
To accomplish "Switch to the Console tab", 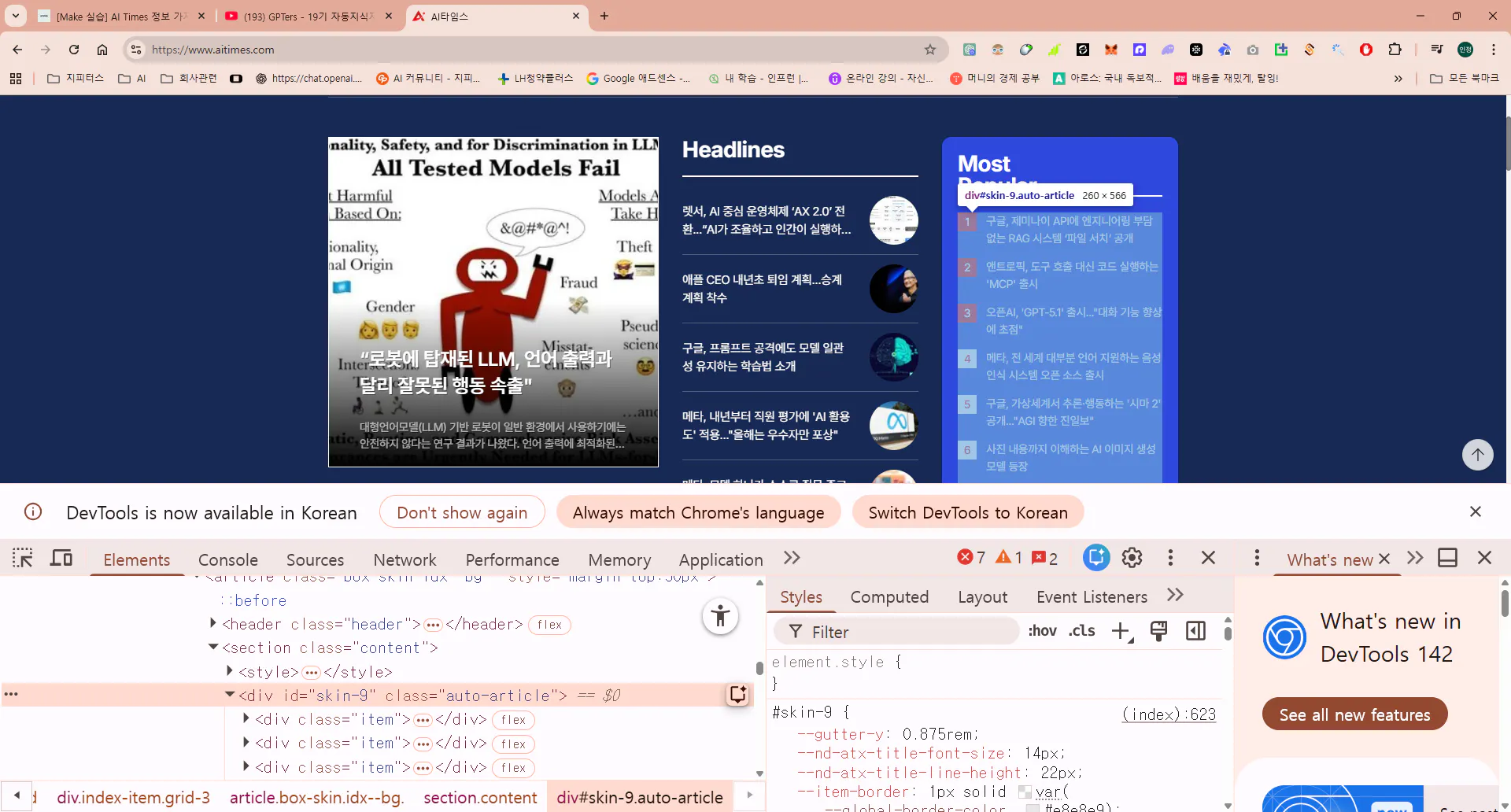I will point(228,559).
